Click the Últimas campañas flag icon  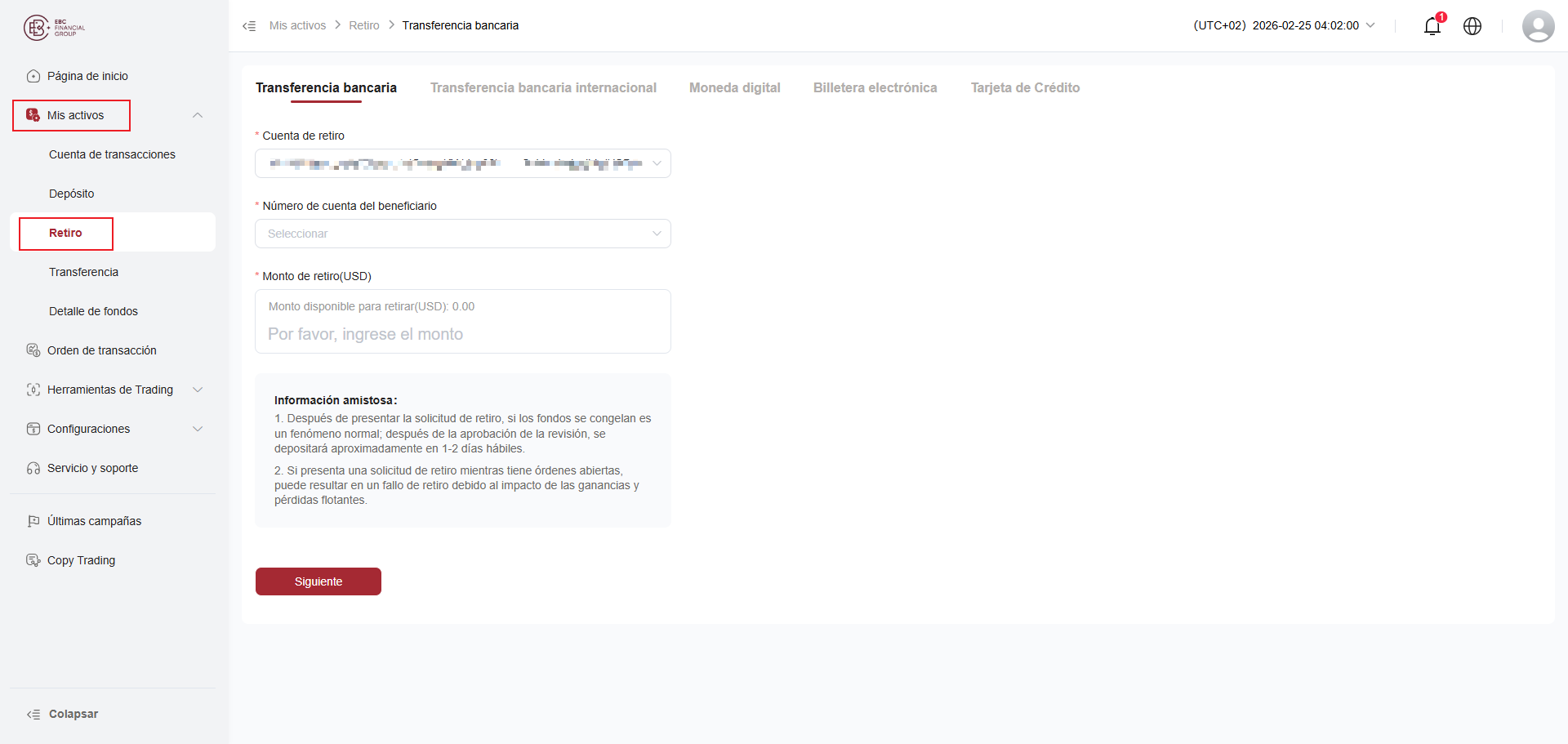[33, 521]
